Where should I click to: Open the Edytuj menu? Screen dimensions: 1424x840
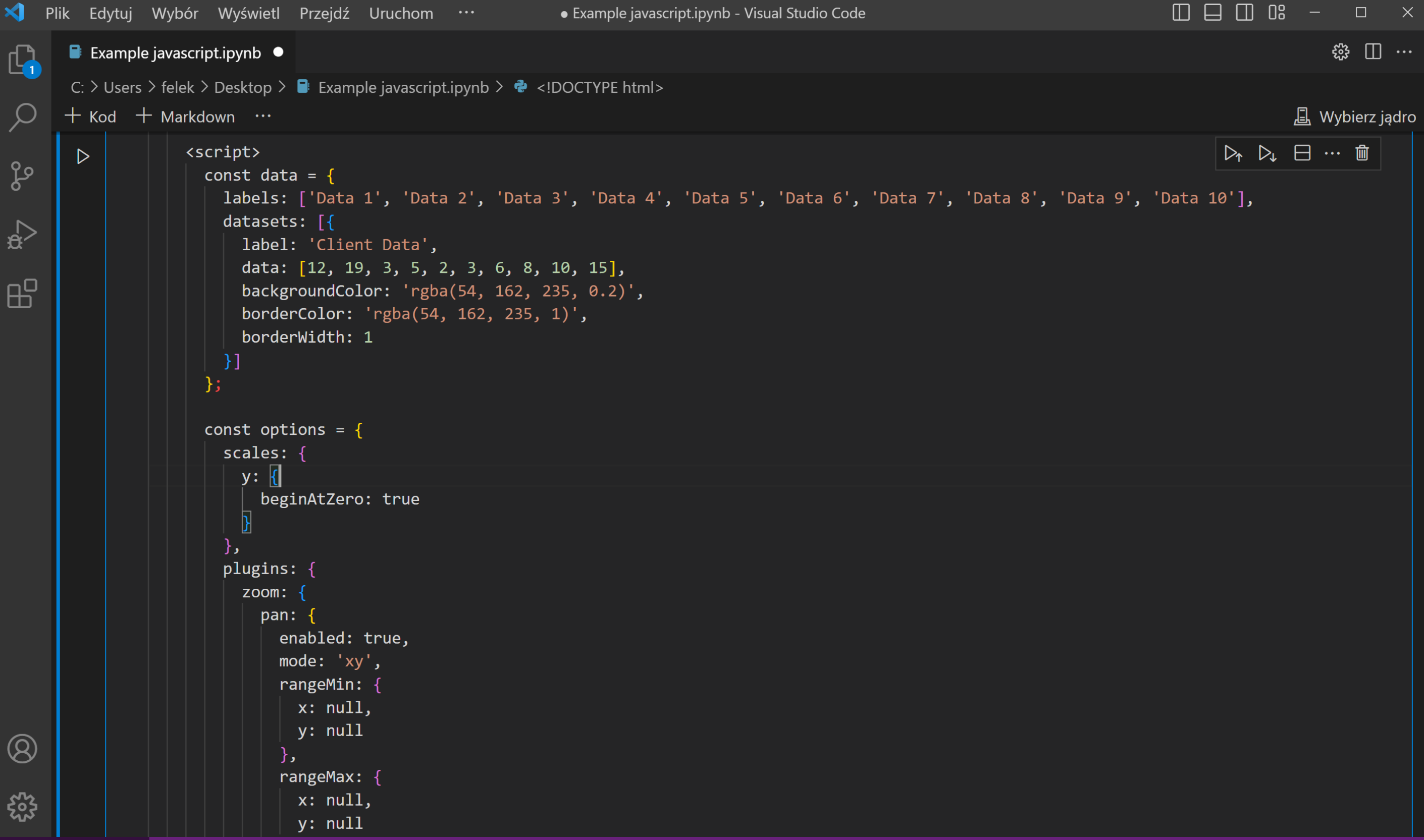(x=111, y=13)
